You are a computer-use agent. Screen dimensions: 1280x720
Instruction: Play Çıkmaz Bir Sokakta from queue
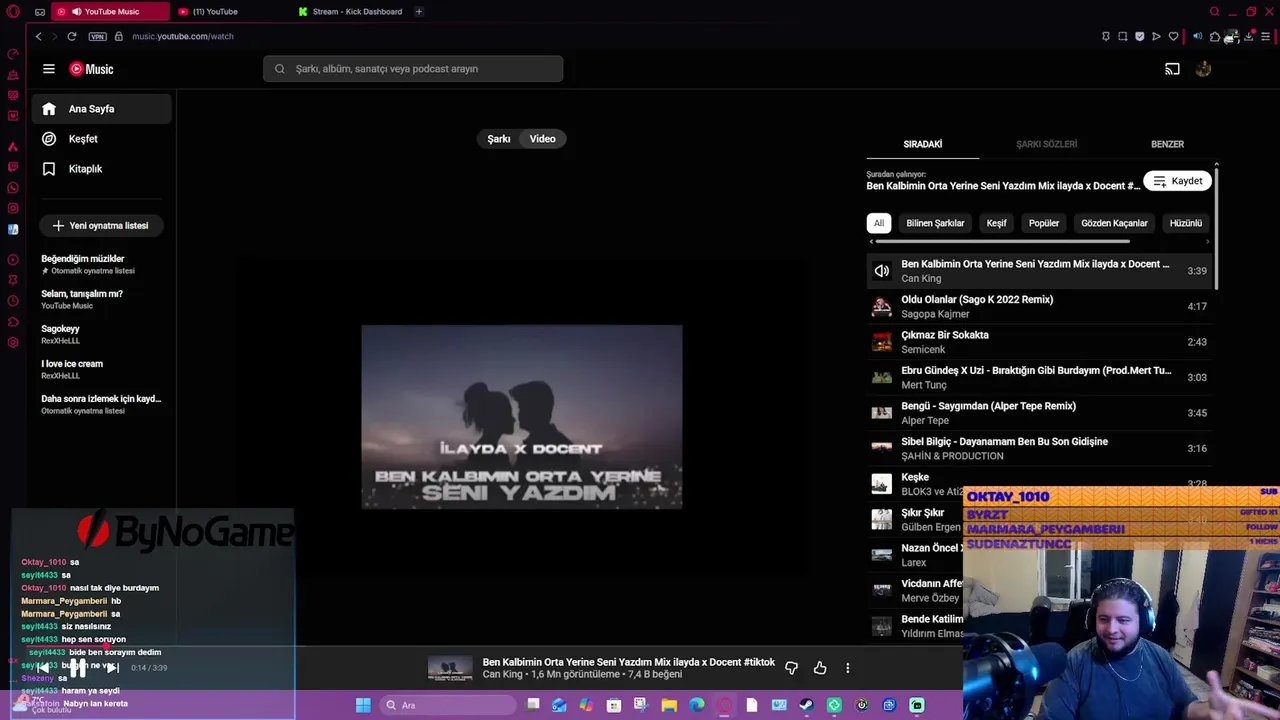coord(1039,342)
